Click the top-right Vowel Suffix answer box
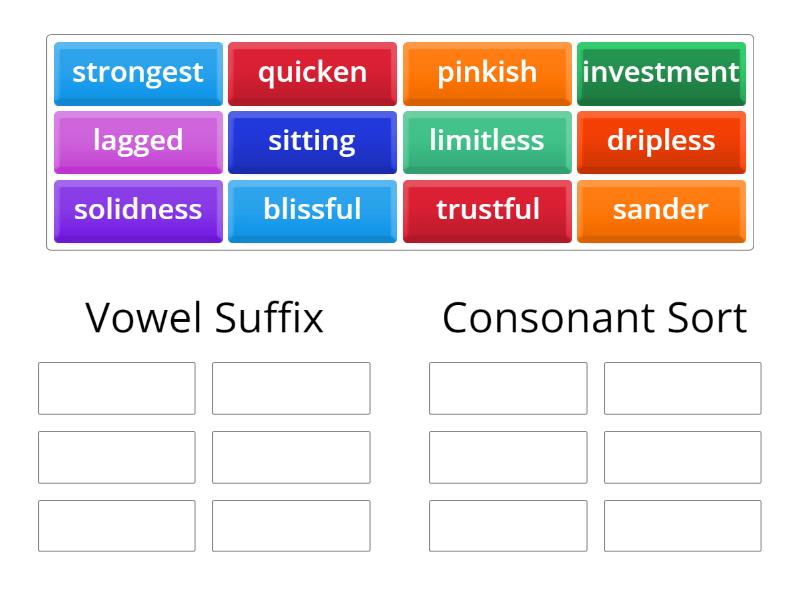This screenshot has height=600, width=800. point(290,388)
